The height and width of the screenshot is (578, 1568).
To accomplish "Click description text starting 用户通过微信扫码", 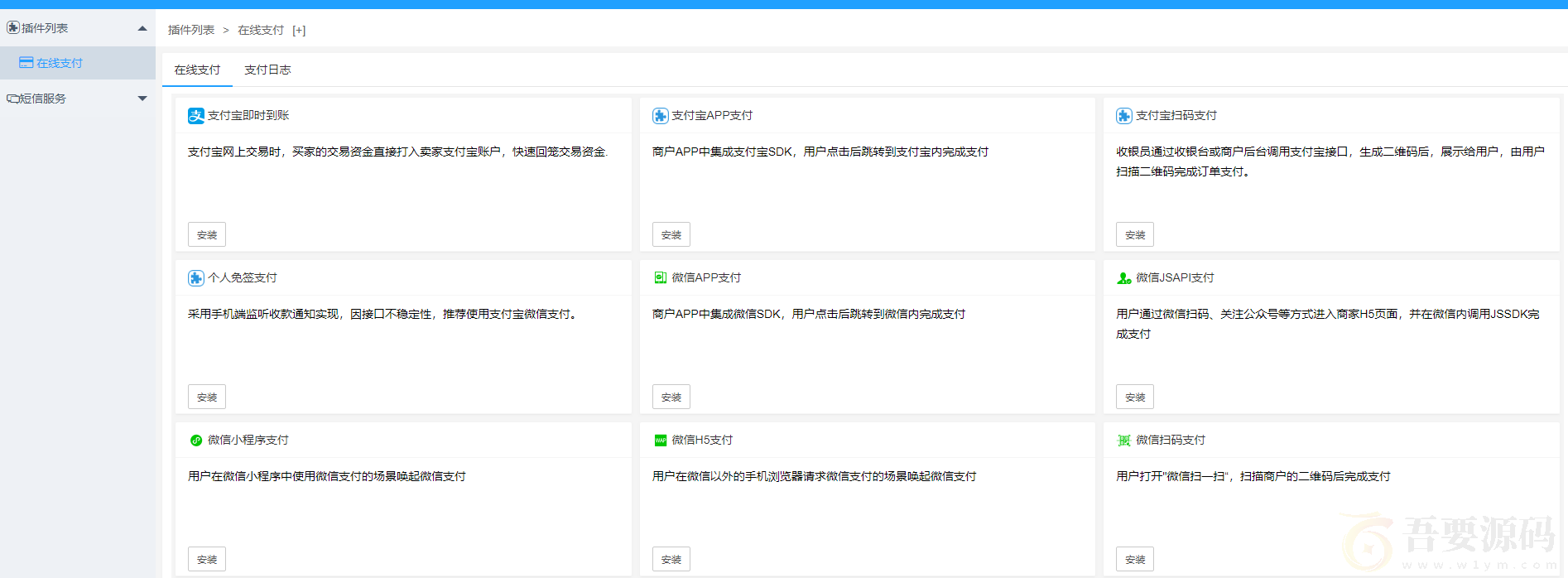I will tap(1328, 324).
